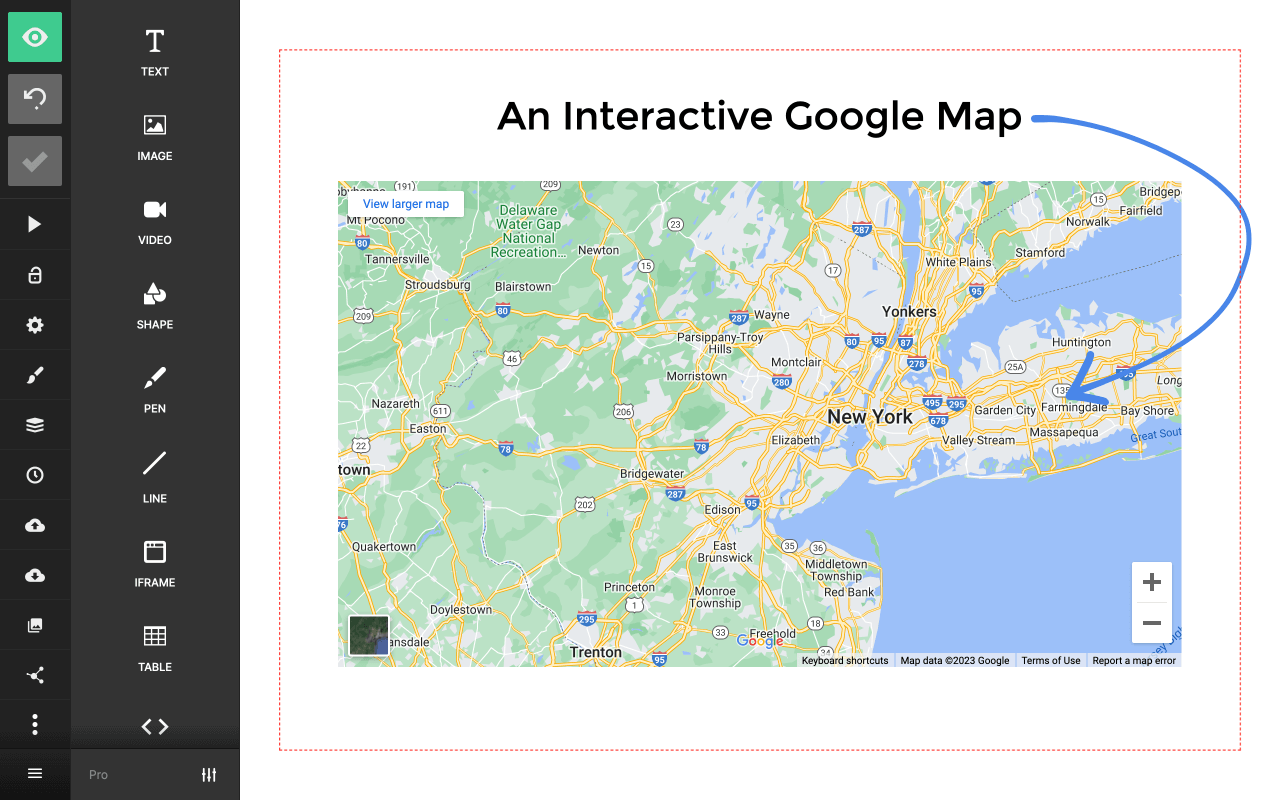Zoom out the map with minus button

tap(1152, 623)
